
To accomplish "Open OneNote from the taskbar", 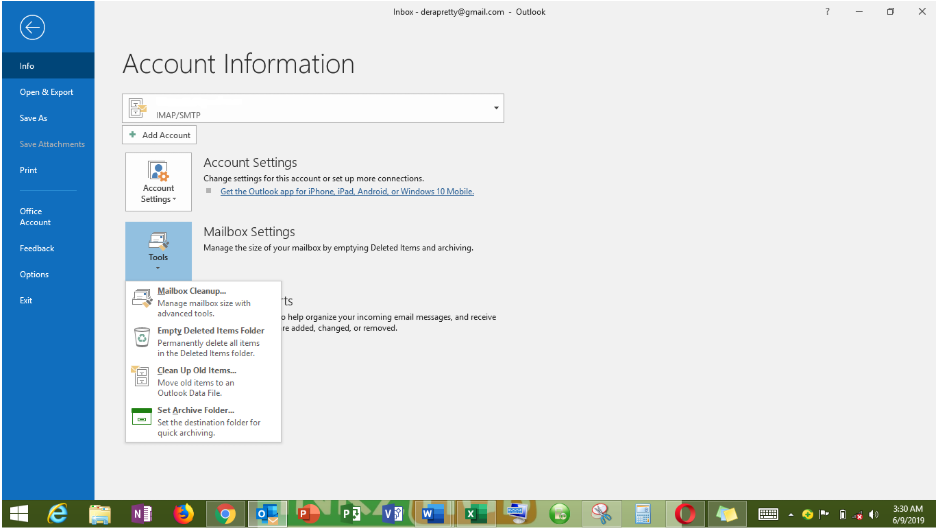I will (141, 514).
